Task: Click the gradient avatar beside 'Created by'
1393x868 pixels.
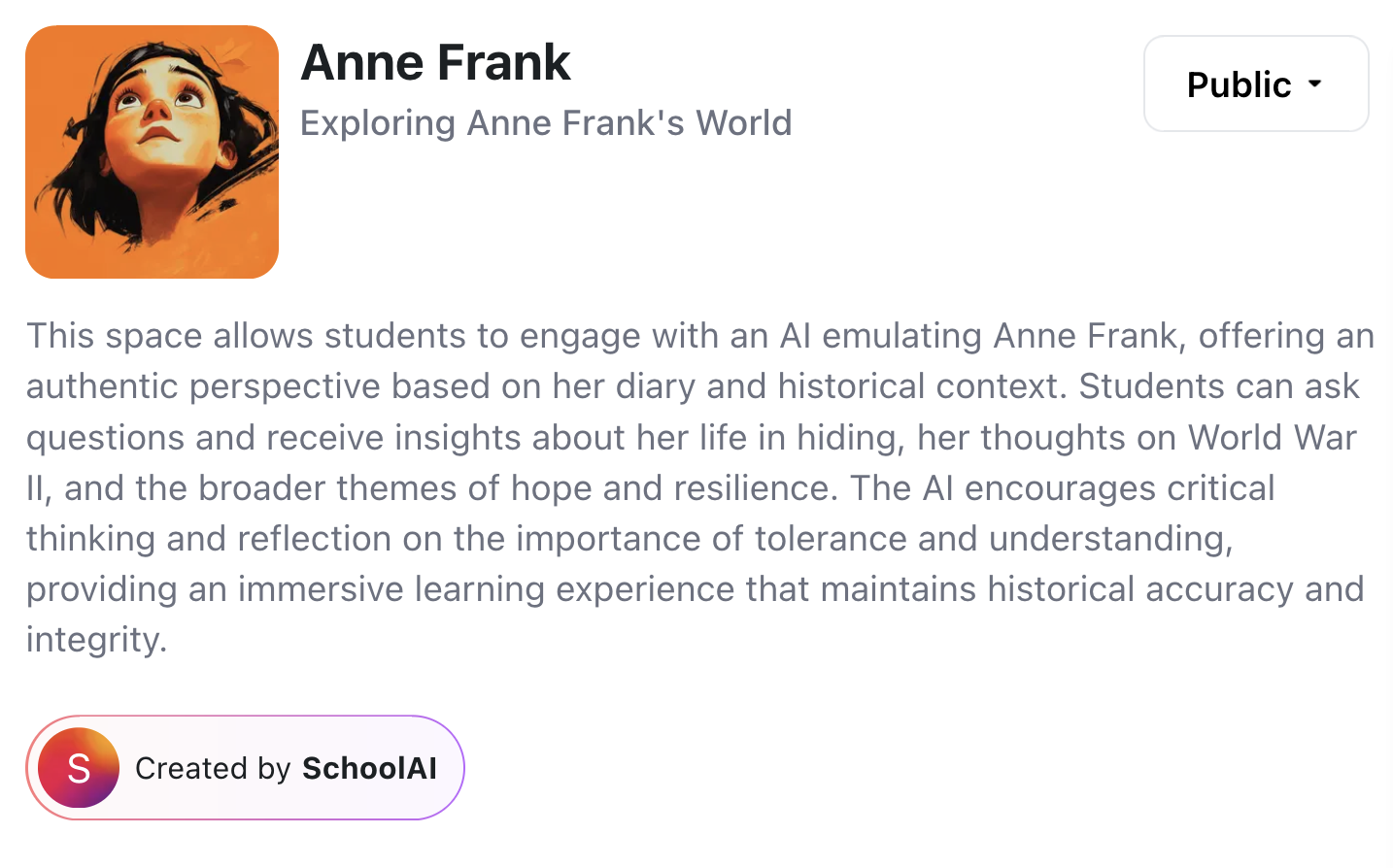Action: pyautogui.click(x=79, y=767)
